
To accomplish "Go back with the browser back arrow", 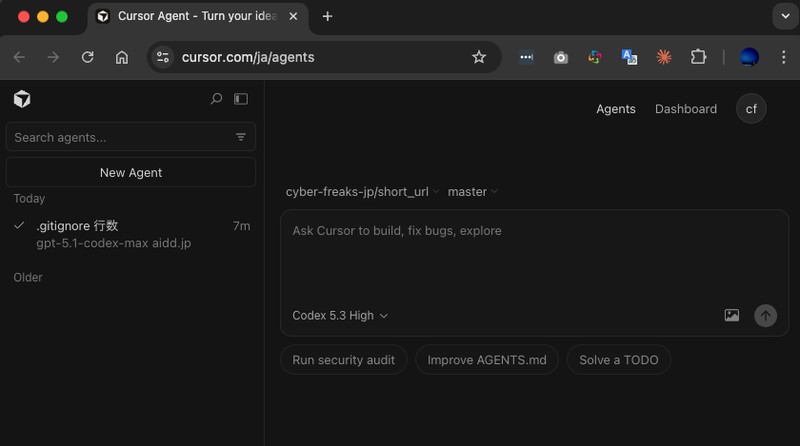I will [x=19, y=57].
